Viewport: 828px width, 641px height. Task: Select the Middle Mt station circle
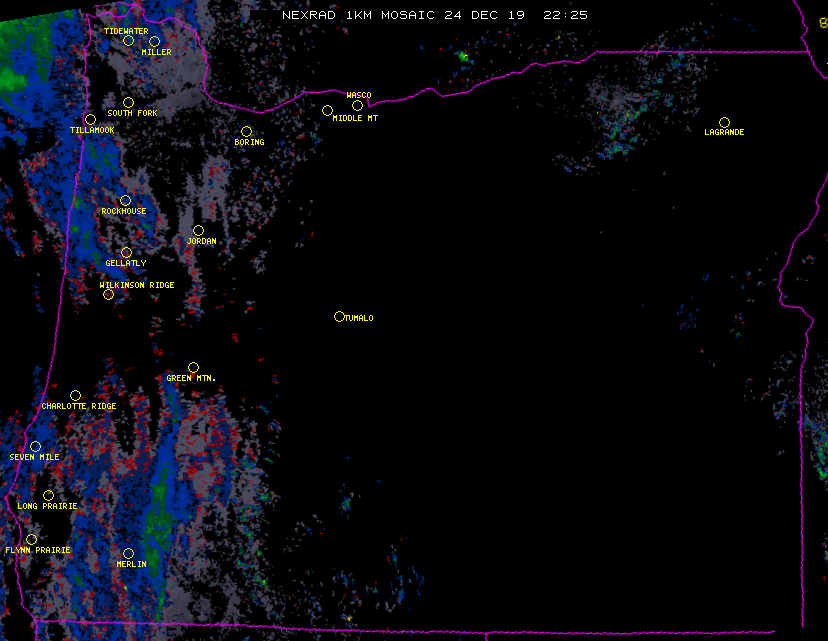click(x=327, y=110)
